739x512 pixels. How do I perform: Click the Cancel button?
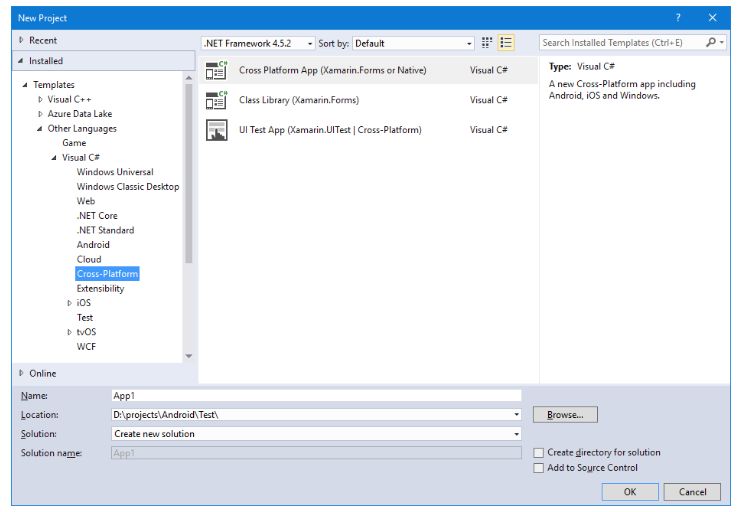pyautogui.click(x=692, y=492)
